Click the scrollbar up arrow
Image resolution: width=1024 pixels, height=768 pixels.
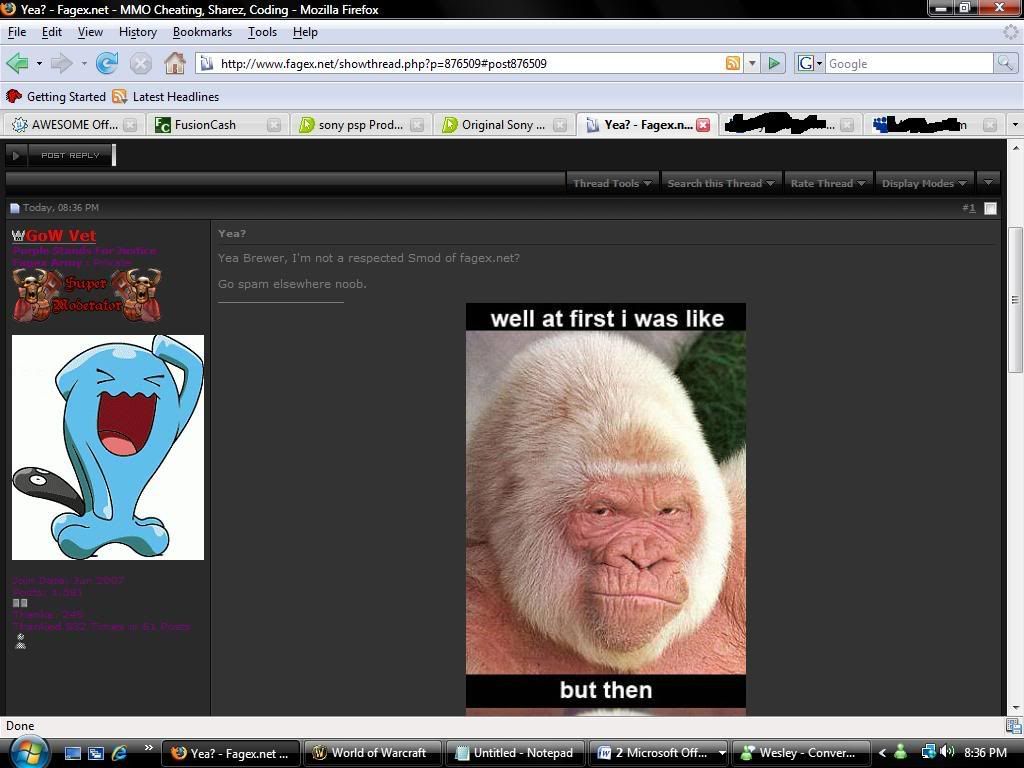pos(1015,148)
